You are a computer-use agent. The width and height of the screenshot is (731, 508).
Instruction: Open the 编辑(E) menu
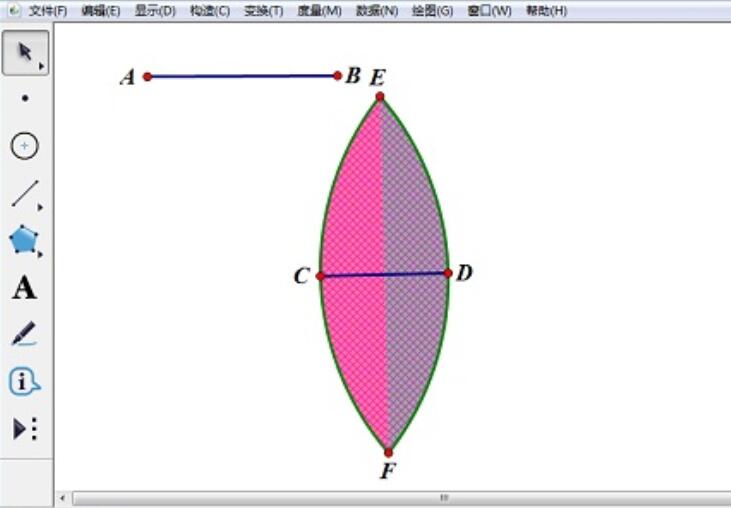(101, 11)
